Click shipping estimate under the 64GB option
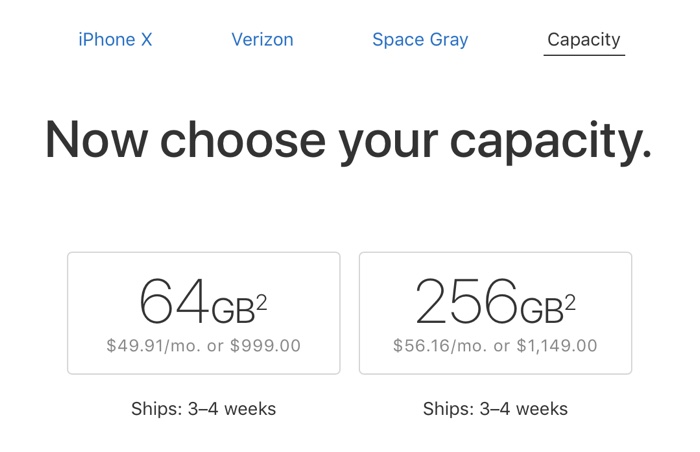This screenshot has width=700, height=452. click(203, 408)
